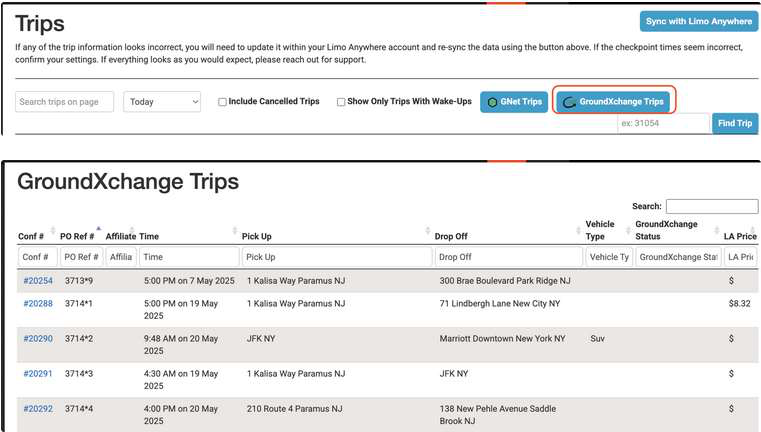Open the Today date range dropdown
Screen dimensions: 761x432
point(163,102)
